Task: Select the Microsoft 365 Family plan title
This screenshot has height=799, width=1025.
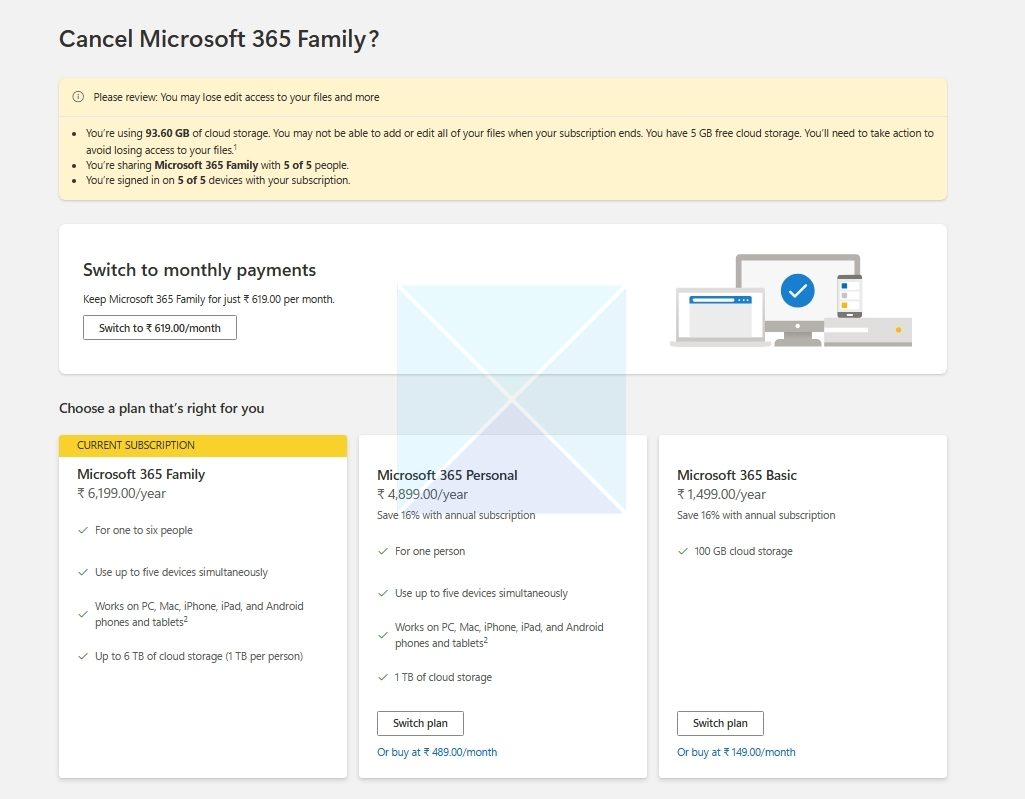Action: coord(141,475)
